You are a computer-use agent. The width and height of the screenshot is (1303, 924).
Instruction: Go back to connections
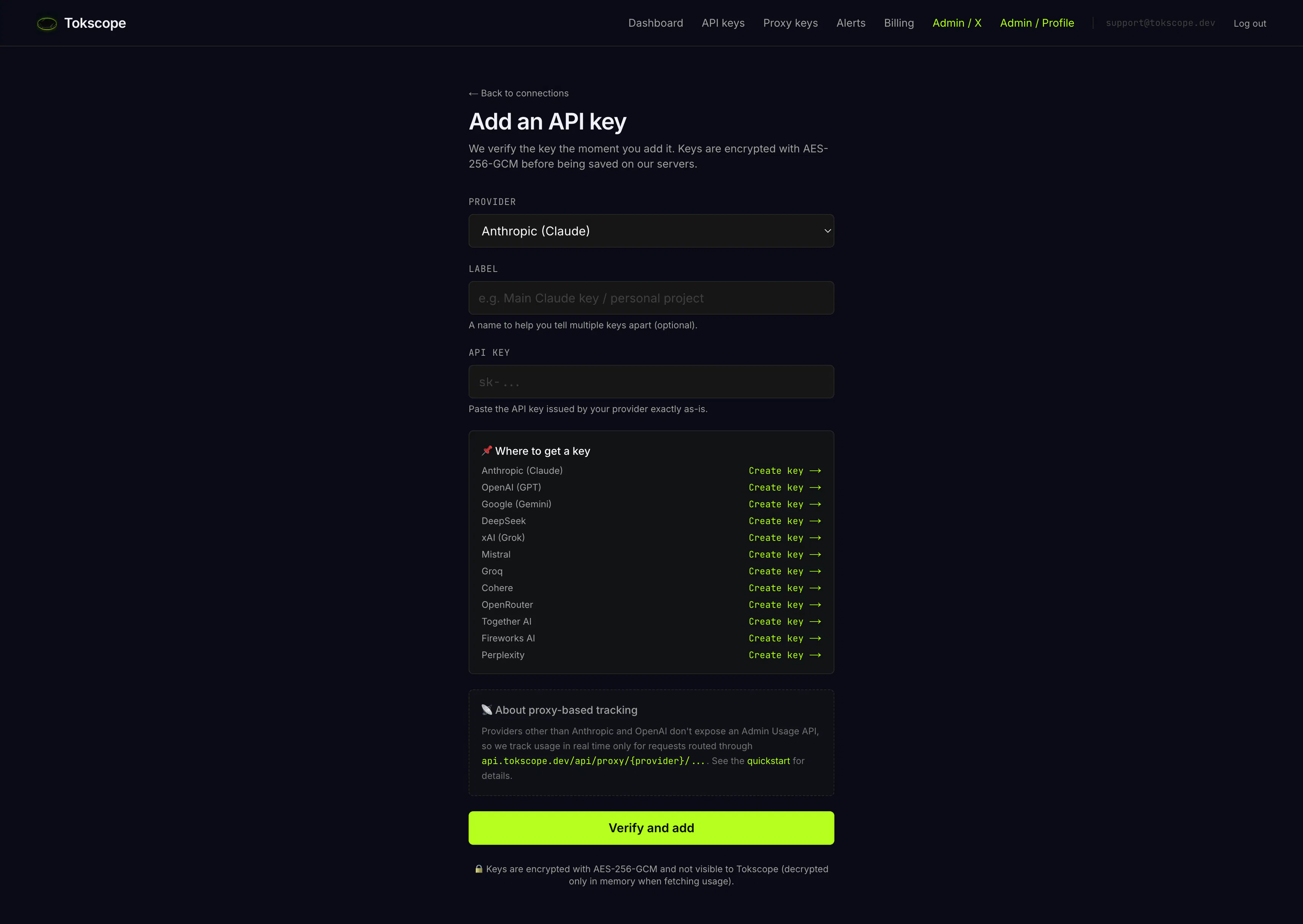[x=519, y=93]
